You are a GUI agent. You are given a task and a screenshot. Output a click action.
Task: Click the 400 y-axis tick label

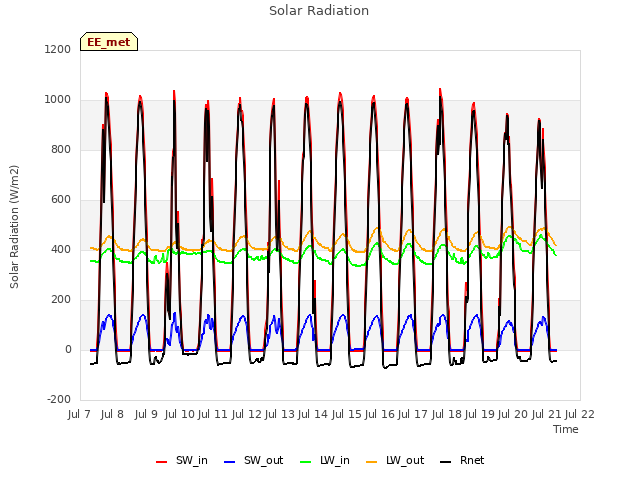click(60, 250)
